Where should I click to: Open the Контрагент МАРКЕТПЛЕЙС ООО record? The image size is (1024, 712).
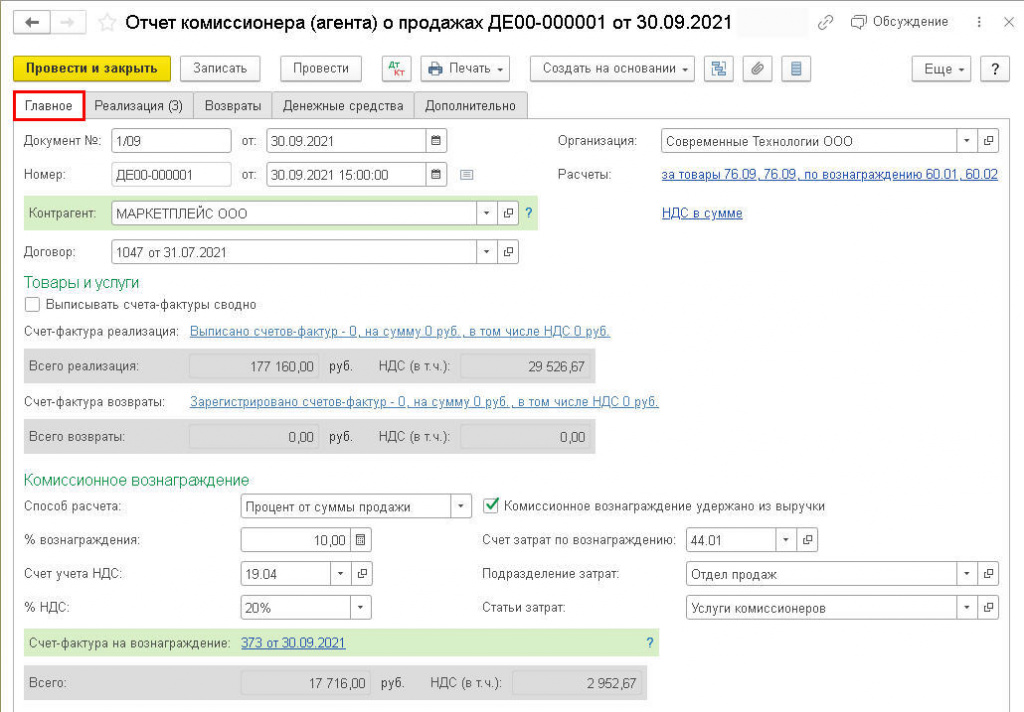point(508,213)
